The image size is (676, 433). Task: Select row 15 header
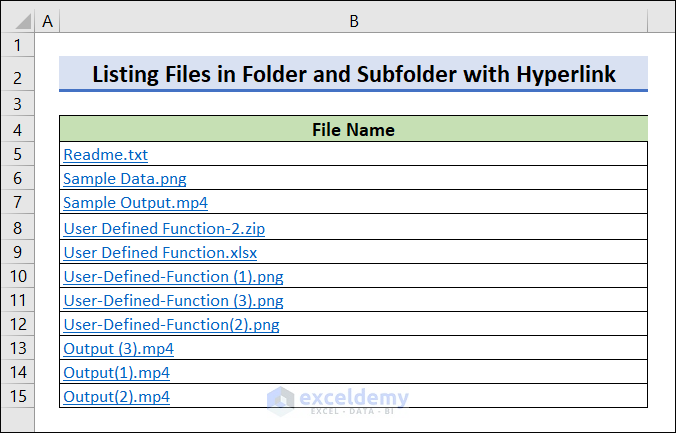(18, 397)
